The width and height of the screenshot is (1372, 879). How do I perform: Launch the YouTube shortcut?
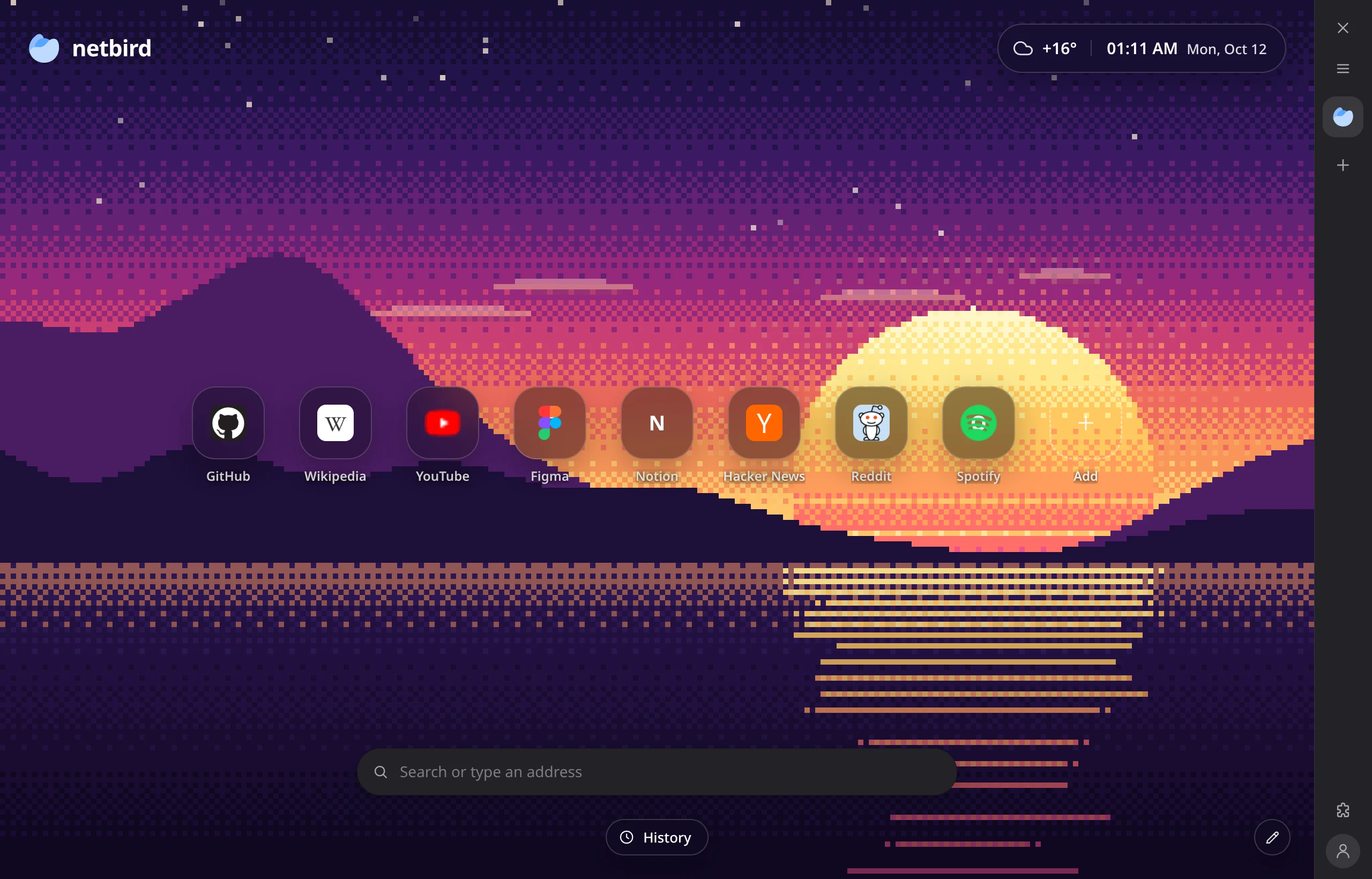[442, 423]
